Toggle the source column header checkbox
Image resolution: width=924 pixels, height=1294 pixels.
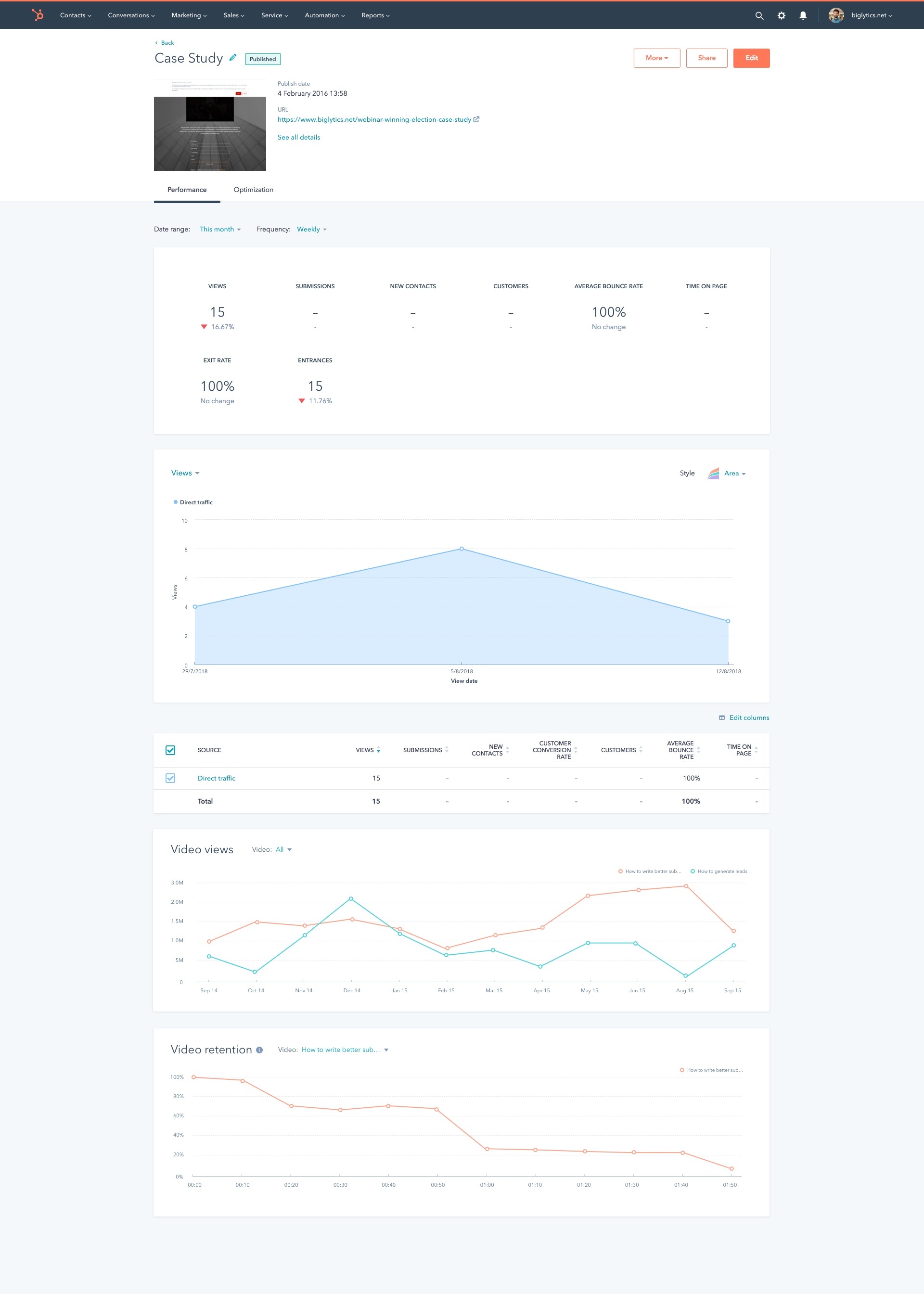tap(170, 750)
